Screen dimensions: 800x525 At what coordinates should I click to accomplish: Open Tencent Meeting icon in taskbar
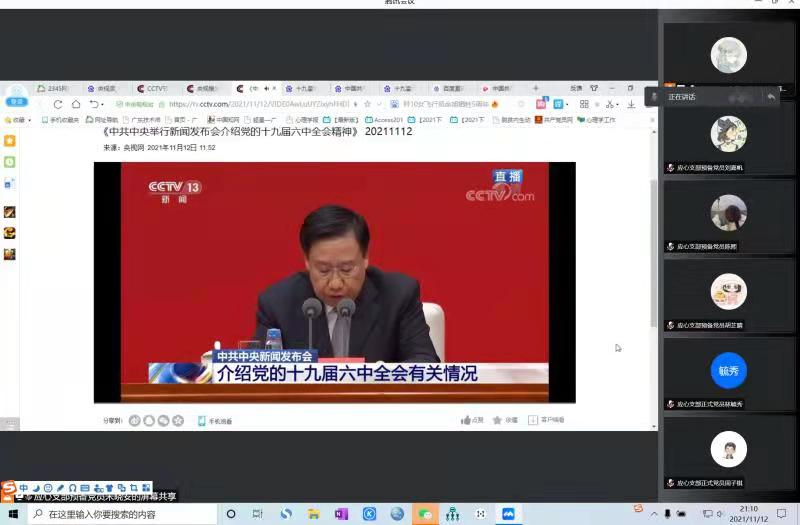(x=508, y=514)
